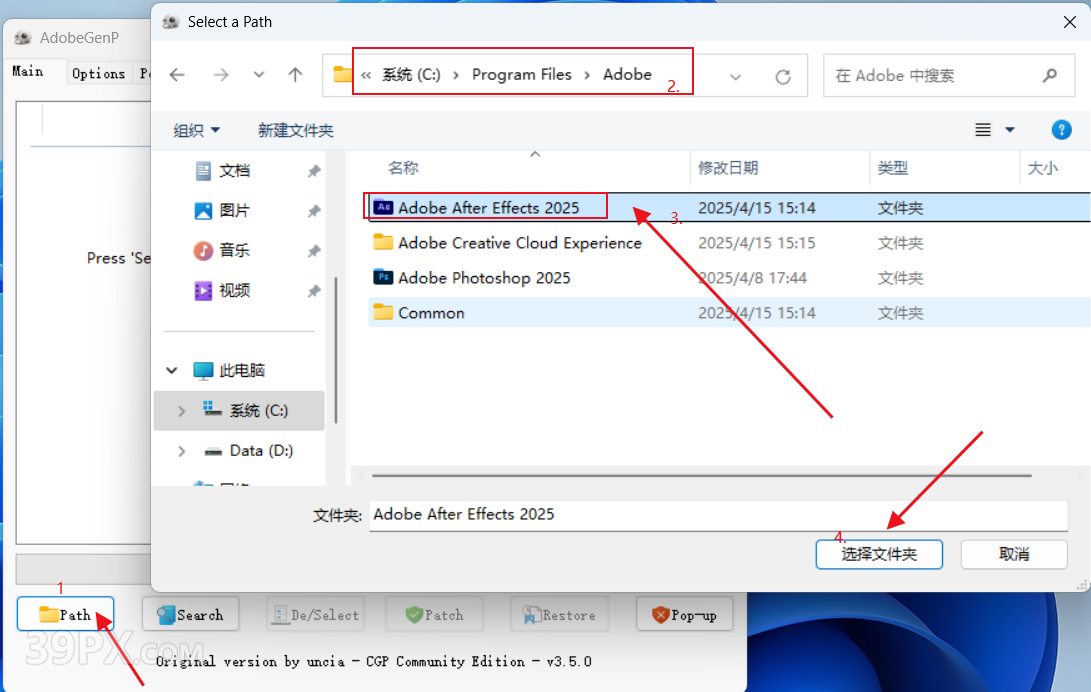The height and width of the screenshot is (692, 1091).
Task: Open the blue Help icon
Action: [1061, 130]
